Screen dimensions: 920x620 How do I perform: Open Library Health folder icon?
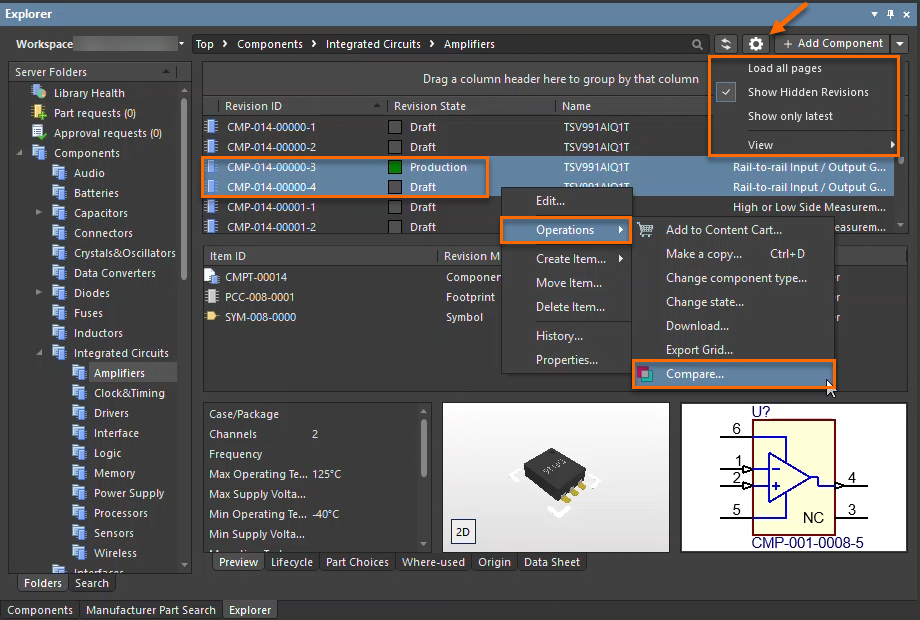pos(39,92)
